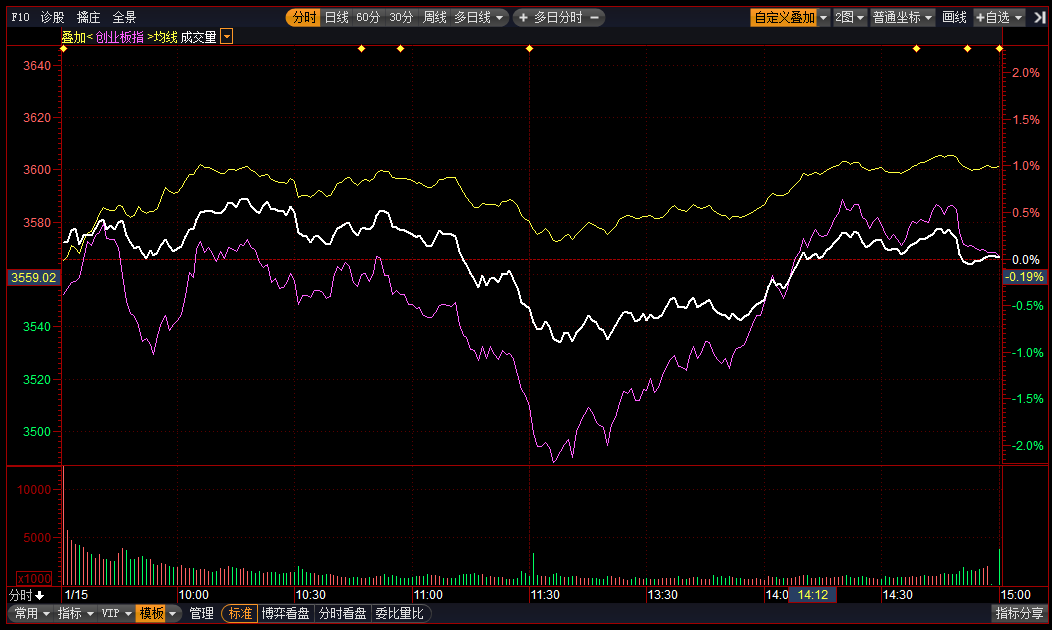Switch to the 分时看盘 tab
Screen dimensions: 1052x630
[x=342, y=613]
